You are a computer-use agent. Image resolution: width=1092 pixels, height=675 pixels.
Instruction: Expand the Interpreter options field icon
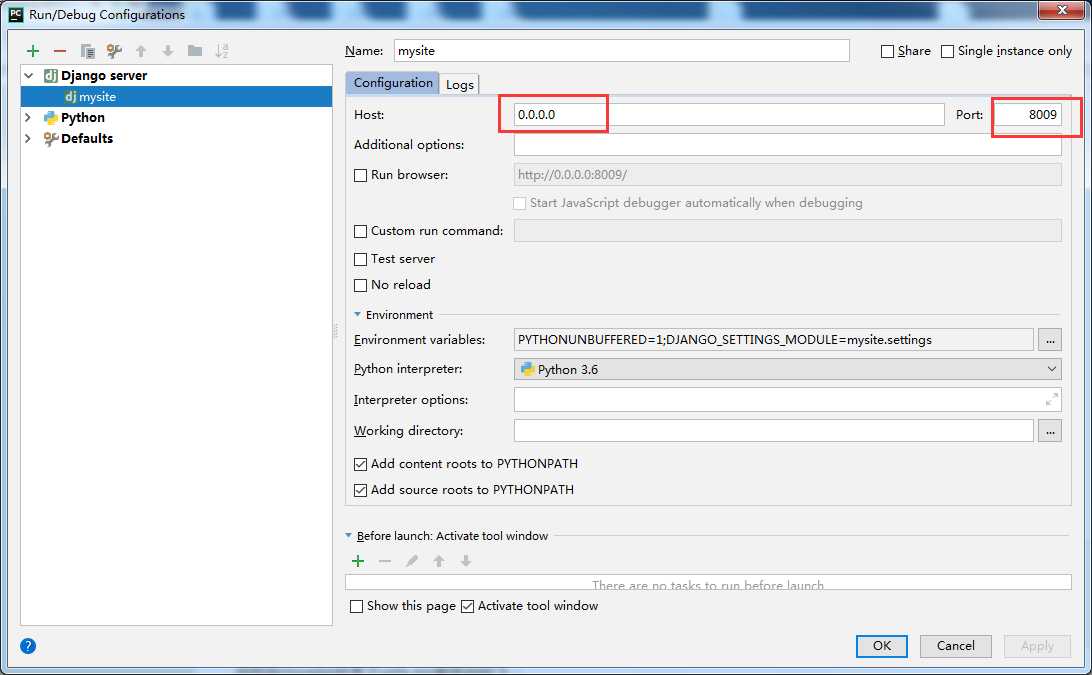[x=1052, y=400]
